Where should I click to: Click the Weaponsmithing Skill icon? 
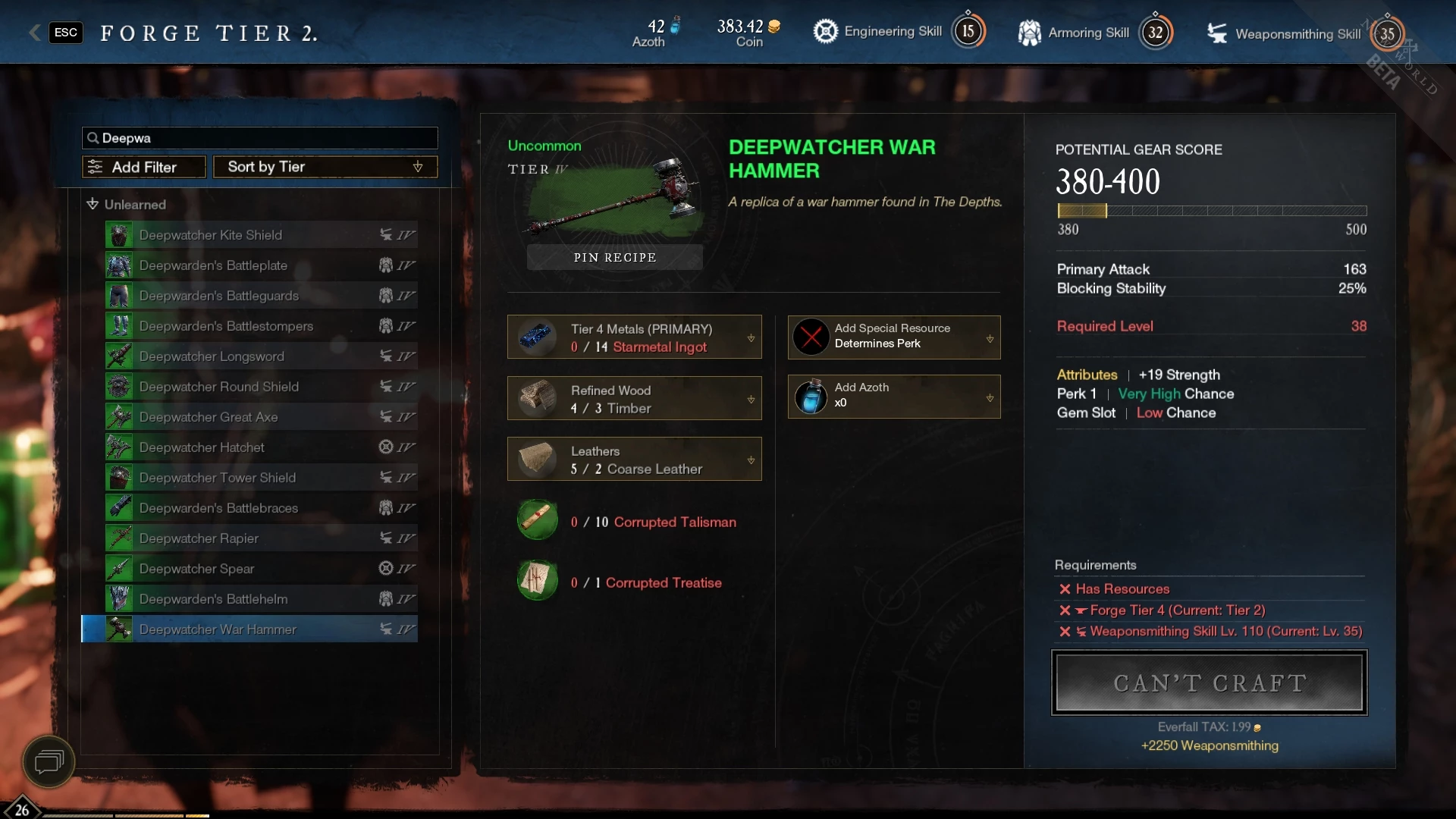tap(1217, 33)
